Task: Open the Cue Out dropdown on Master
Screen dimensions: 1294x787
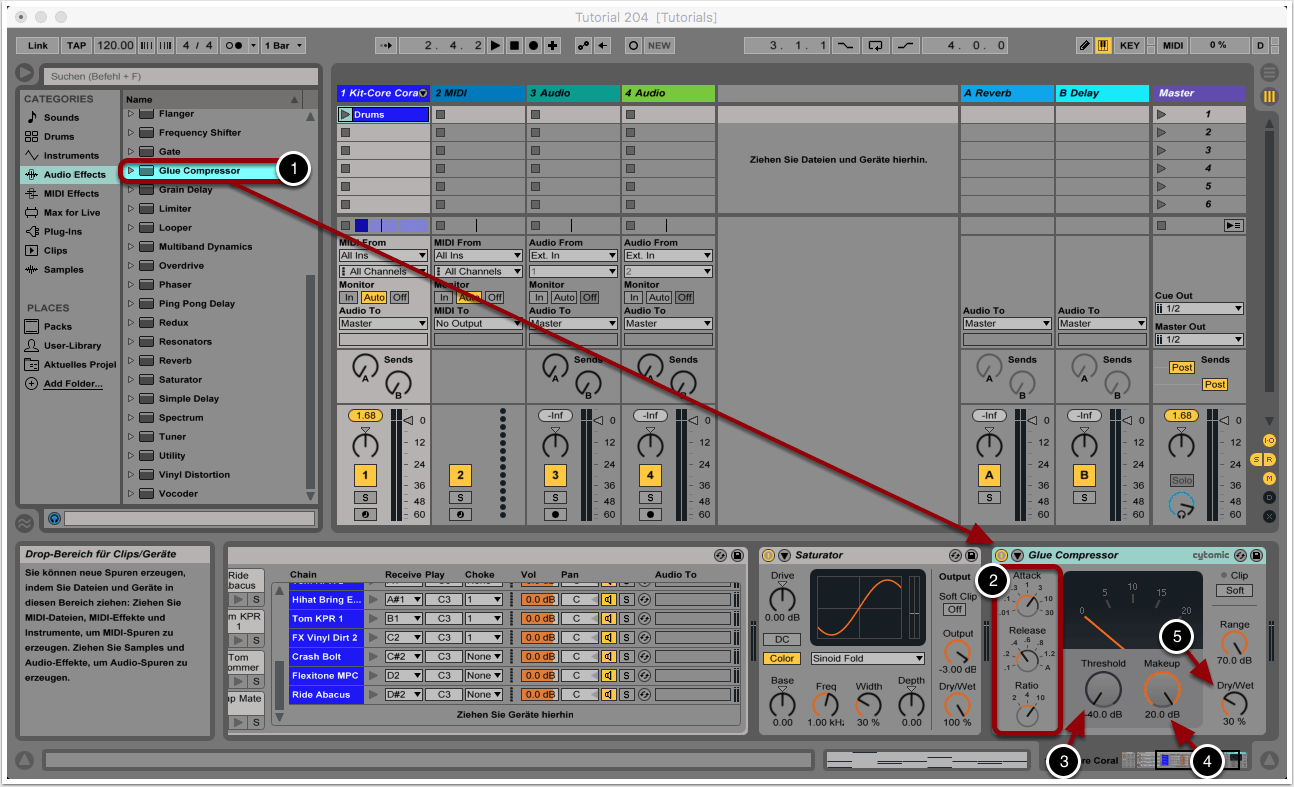Action: tap(1199, 309)
